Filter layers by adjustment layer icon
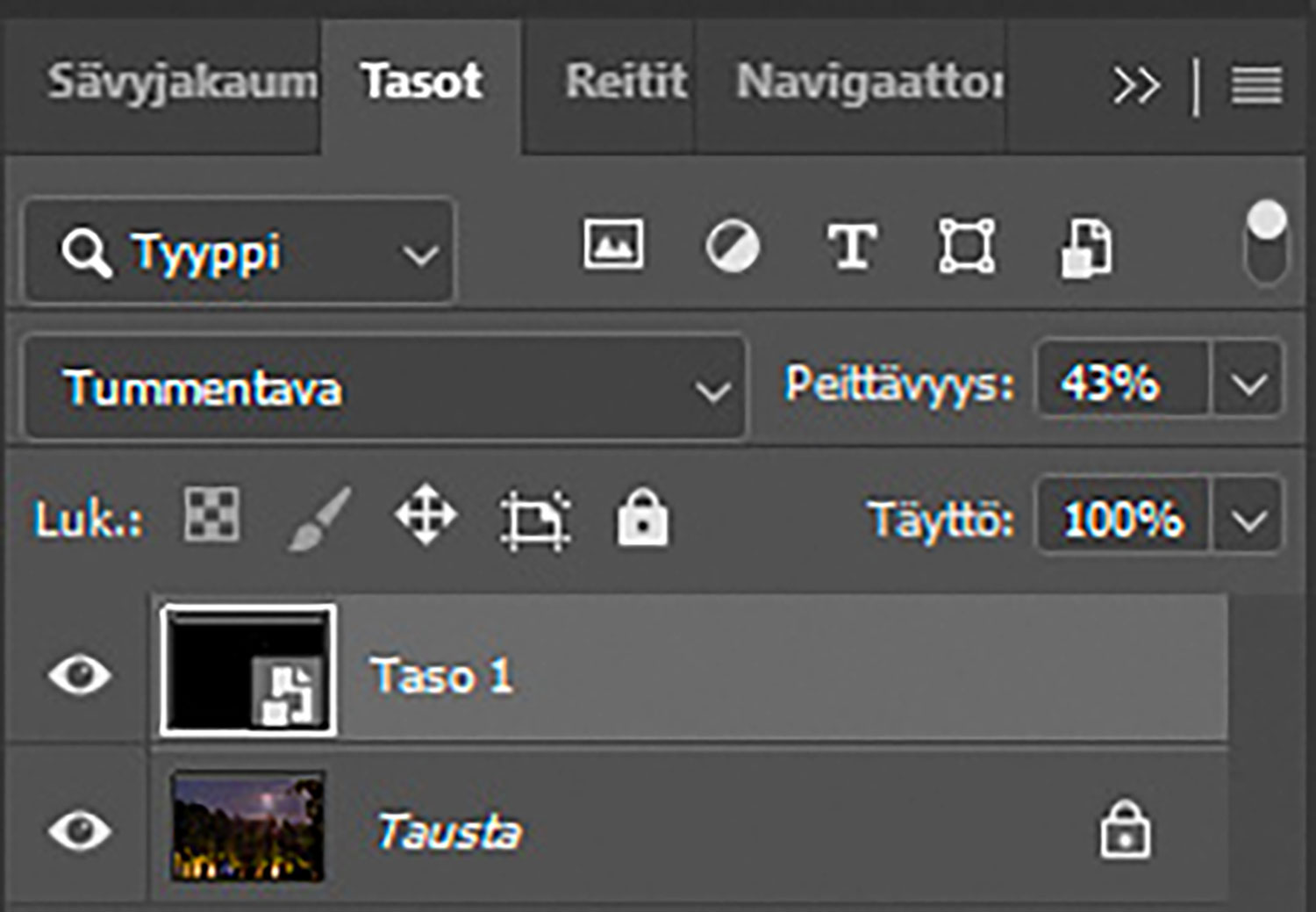 click(733, 247)
